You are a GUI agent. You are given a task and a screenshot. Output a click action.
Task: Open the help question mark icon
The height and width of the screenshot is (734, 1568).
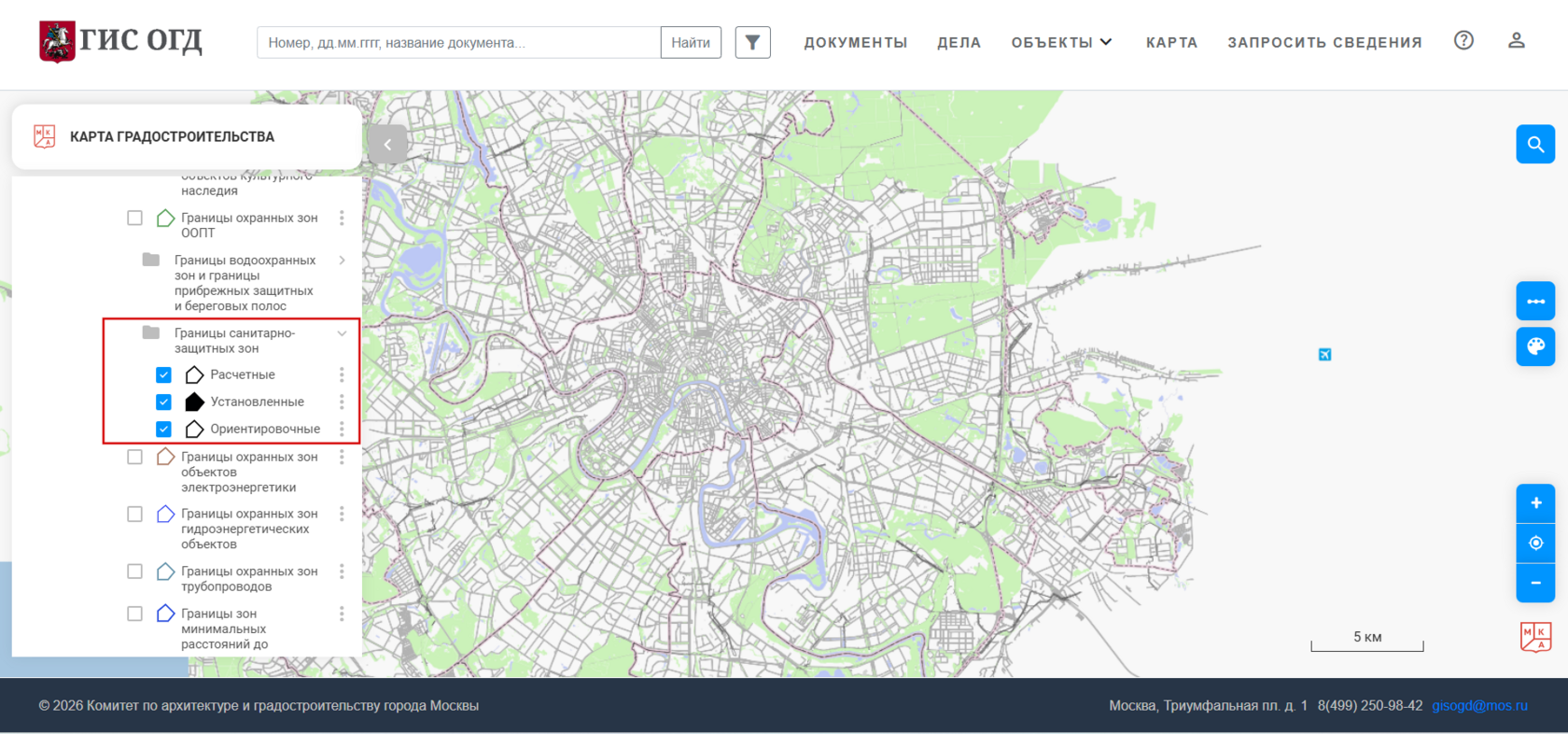point(1463,40)
